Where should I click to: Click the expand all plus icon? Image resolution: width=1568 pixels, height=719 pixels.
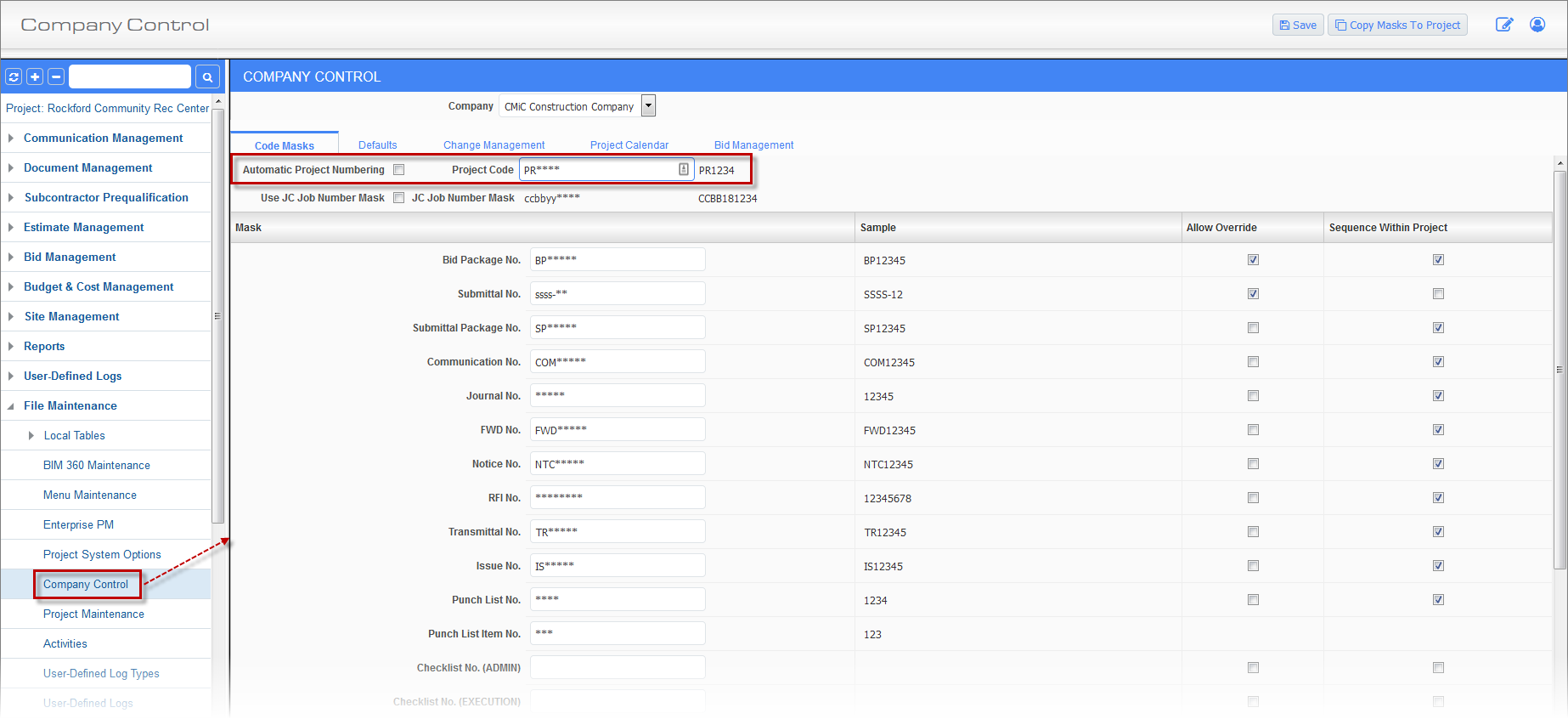tap(35, 77)
